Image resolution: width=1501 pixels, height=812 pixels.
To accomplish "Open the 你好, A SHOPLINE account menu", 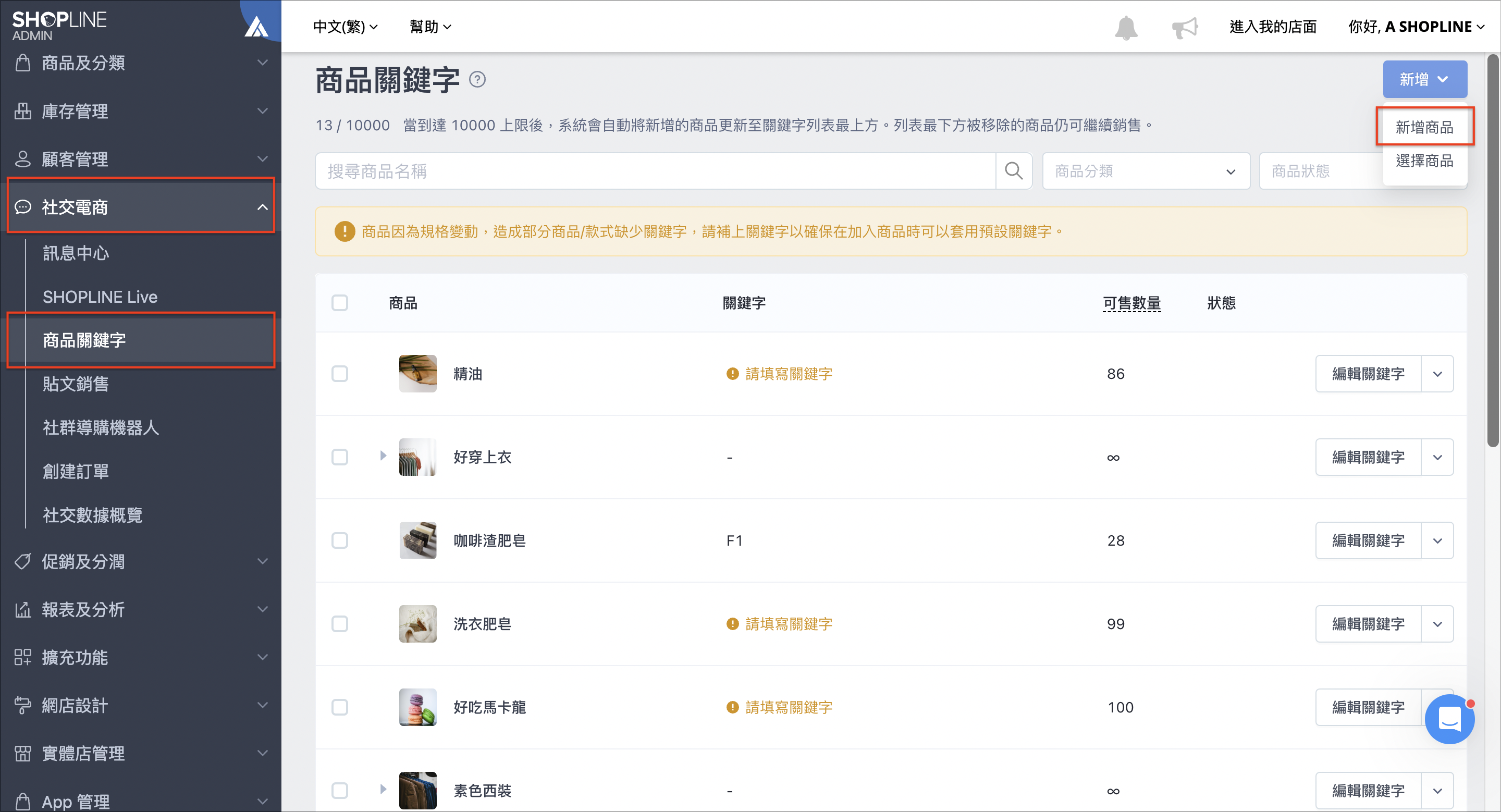I will (1416, 27).
